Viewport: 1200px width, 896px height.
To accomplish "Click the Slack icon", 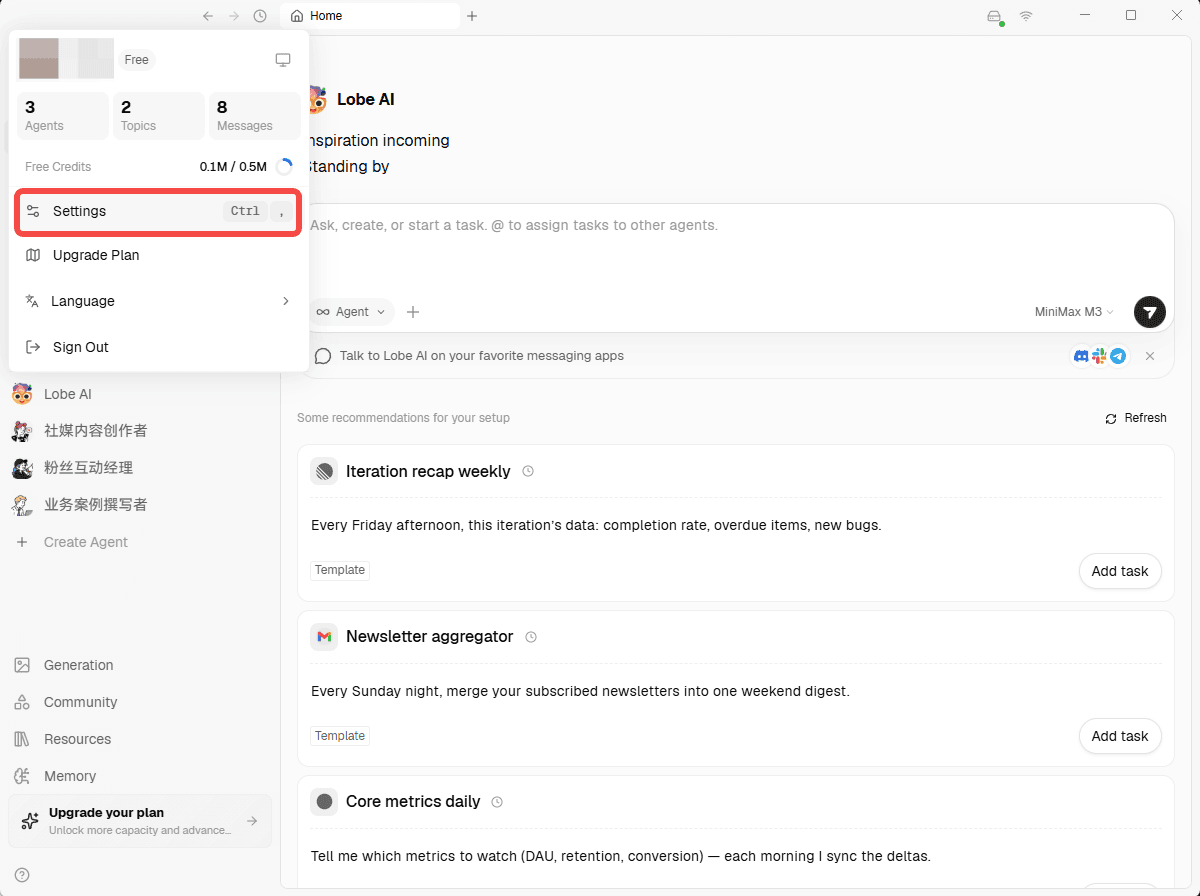I will coord(1100,356).
